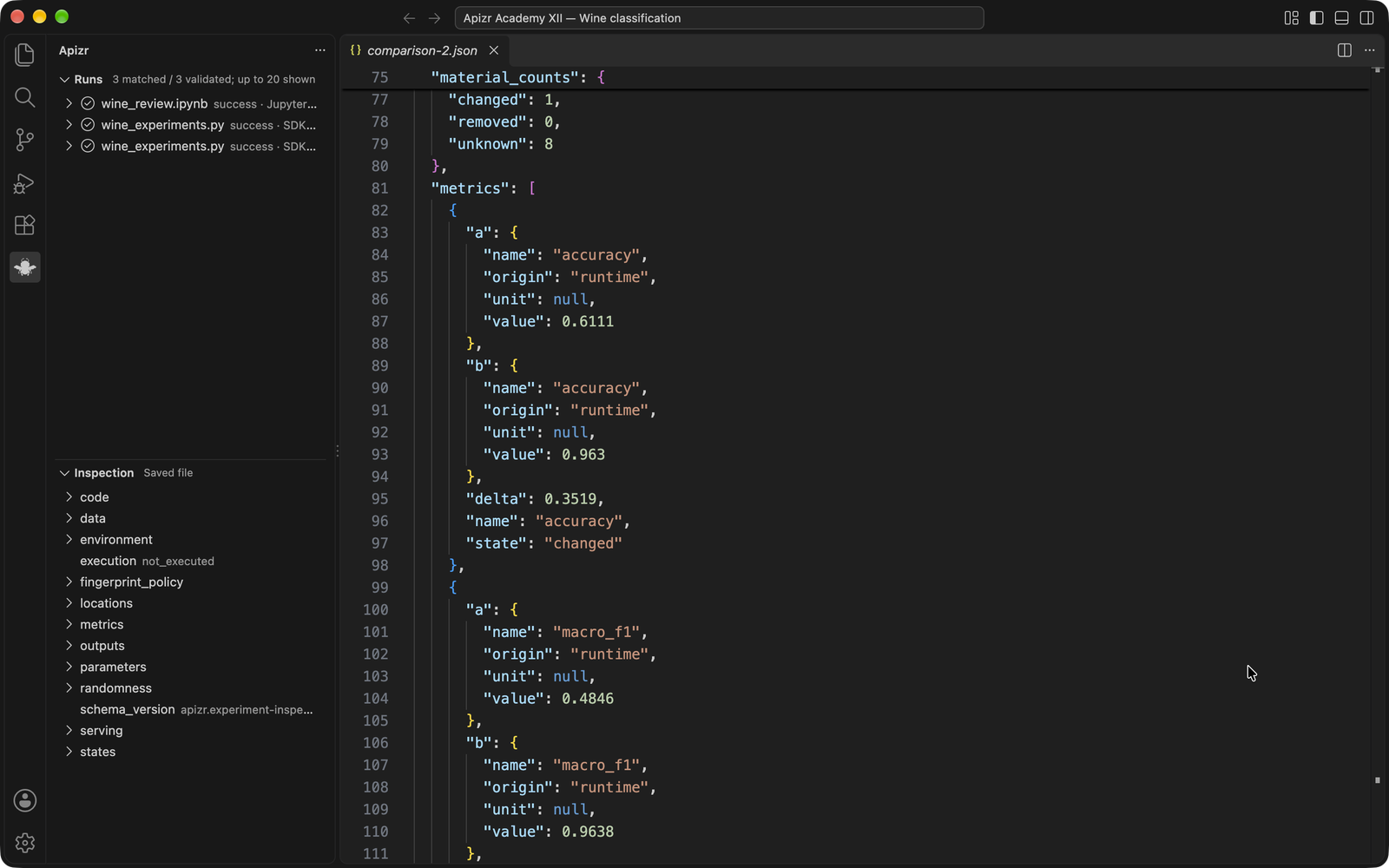
Task: Expand the outputs node
Action: [69, 646]
